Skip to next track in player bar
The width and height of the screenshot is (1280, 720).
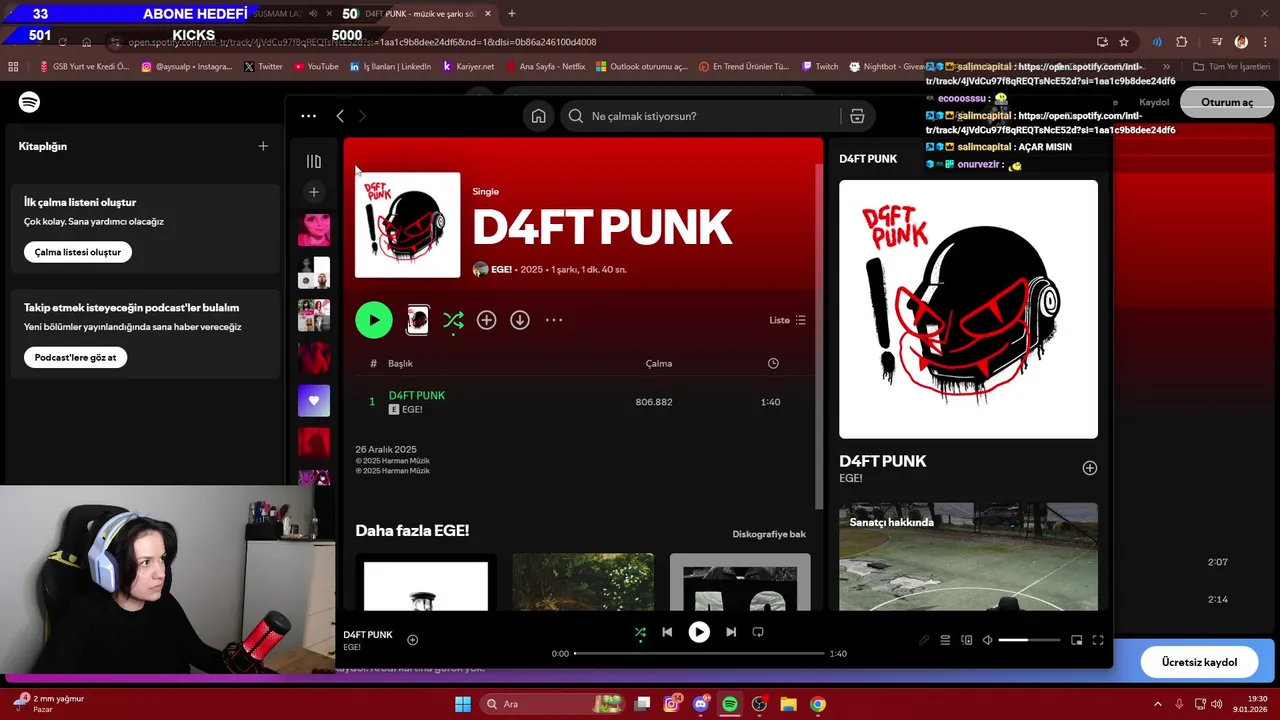(x=731, y=632)
